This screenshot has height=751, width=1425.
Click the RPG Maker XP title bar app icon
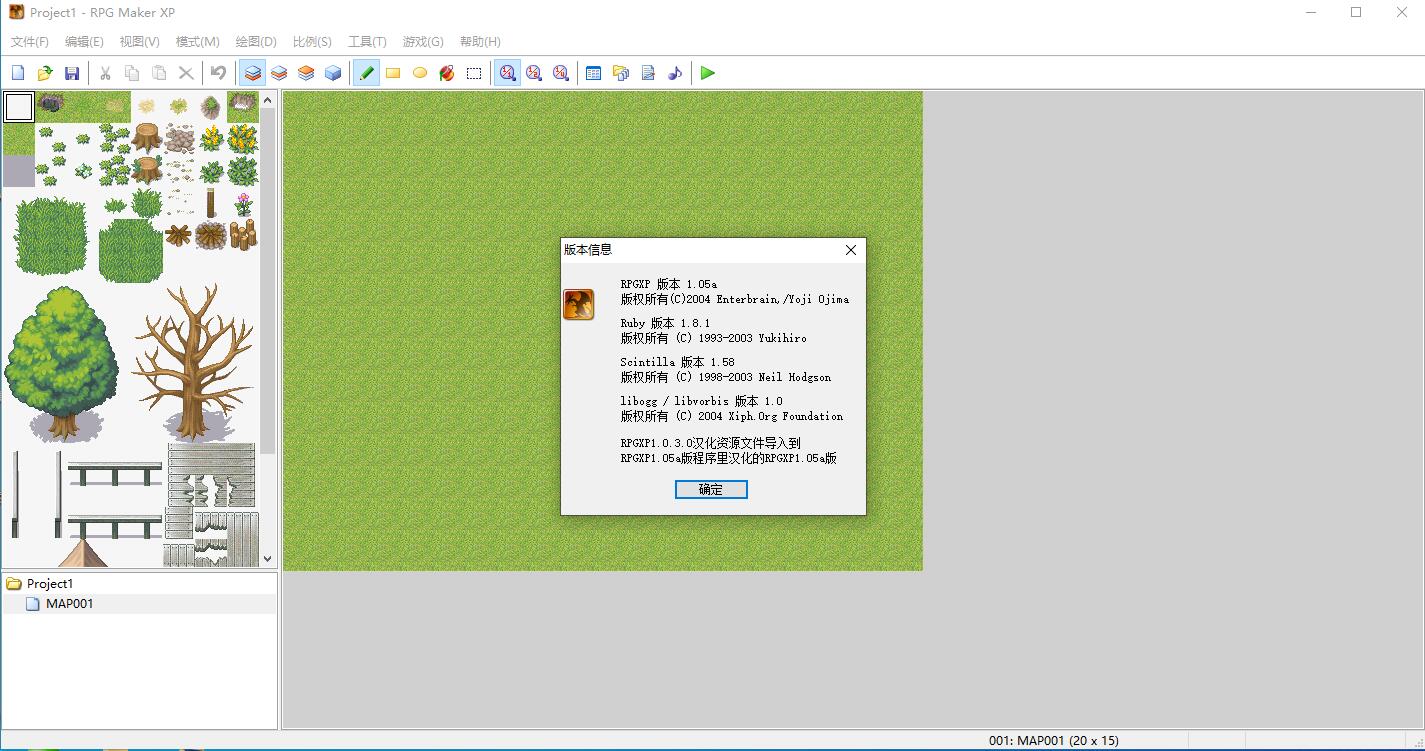point(16,12)
